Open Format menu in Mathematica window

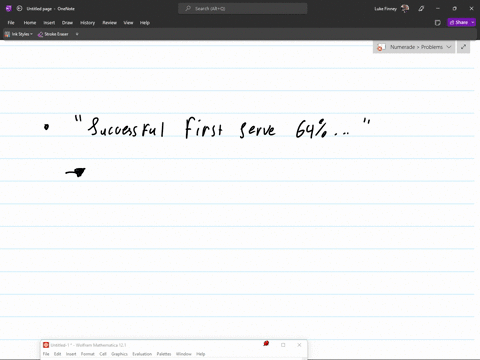click(88, 354)
